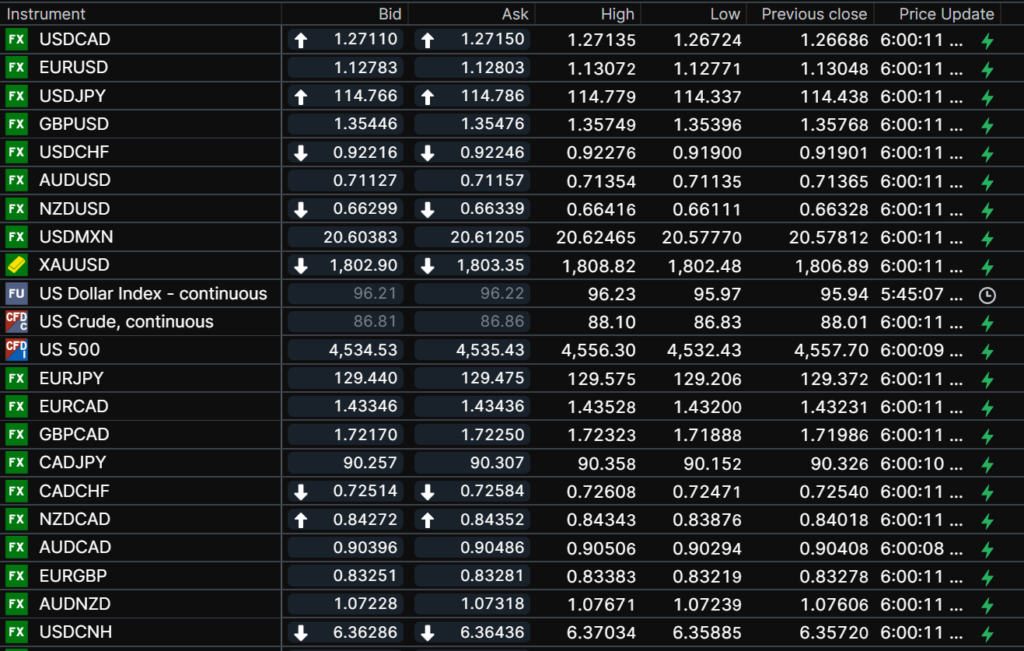This screenshot has height=651, width=1024.
Task: Click the CFD icon beside US 500
Action: [16, 350]
